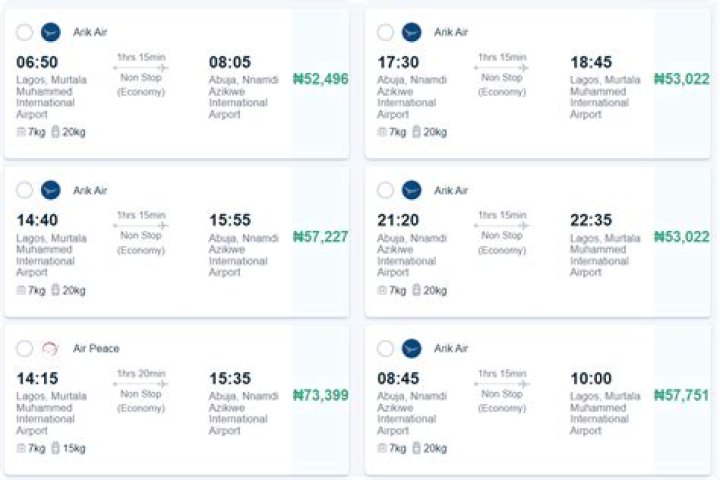Click the Arik Air logo on 21:20 flight
Viewport: 720px width, 480px height.
(411, 190)
